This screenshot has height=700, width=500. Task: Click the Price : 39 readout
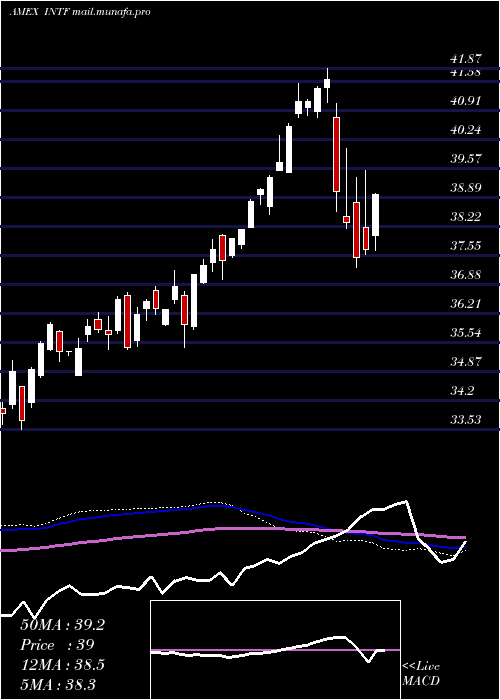click(x=57, y=645)
